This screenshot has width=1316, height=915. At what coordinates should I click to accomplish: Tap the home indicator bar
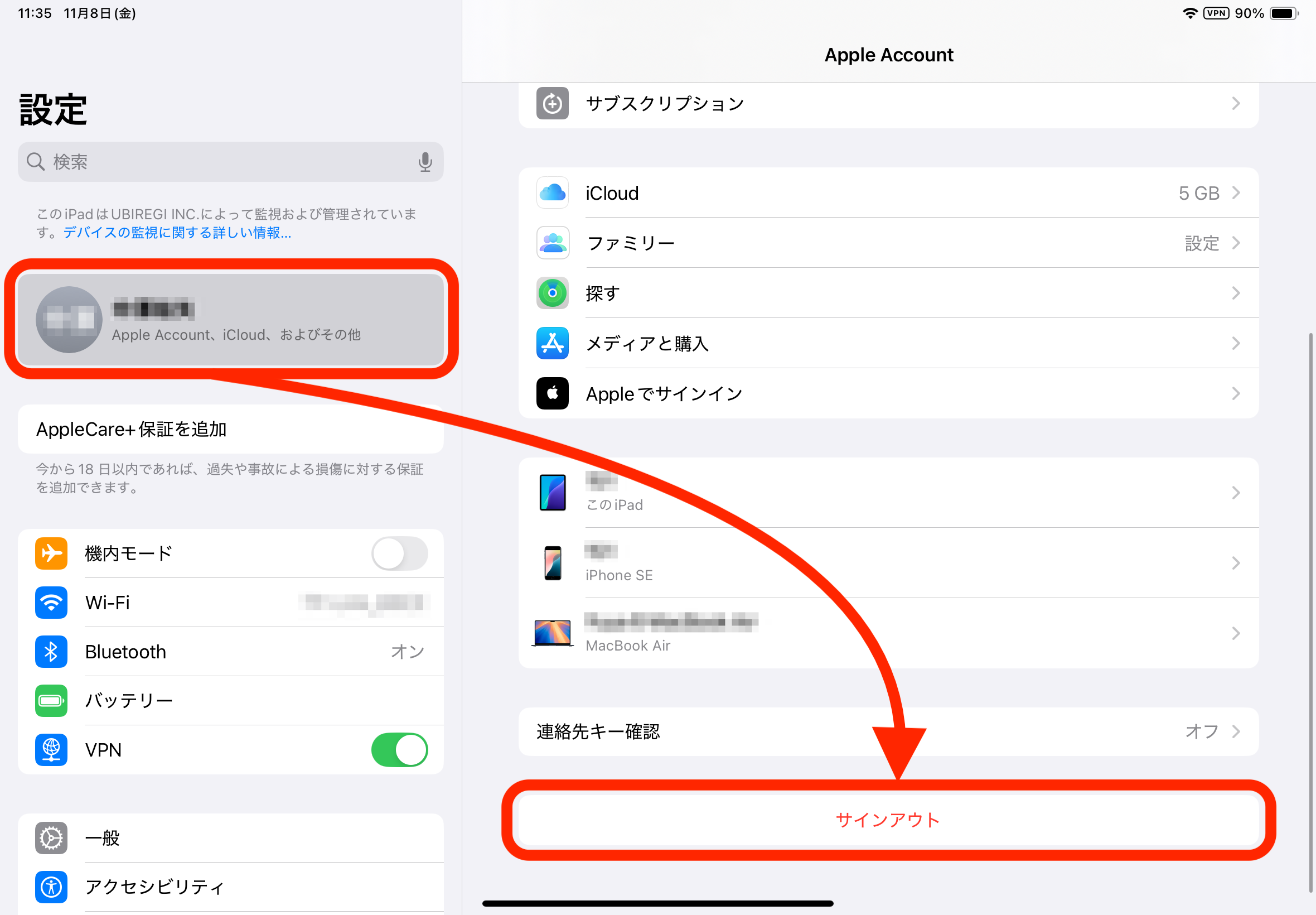click(x=657, y=903)
